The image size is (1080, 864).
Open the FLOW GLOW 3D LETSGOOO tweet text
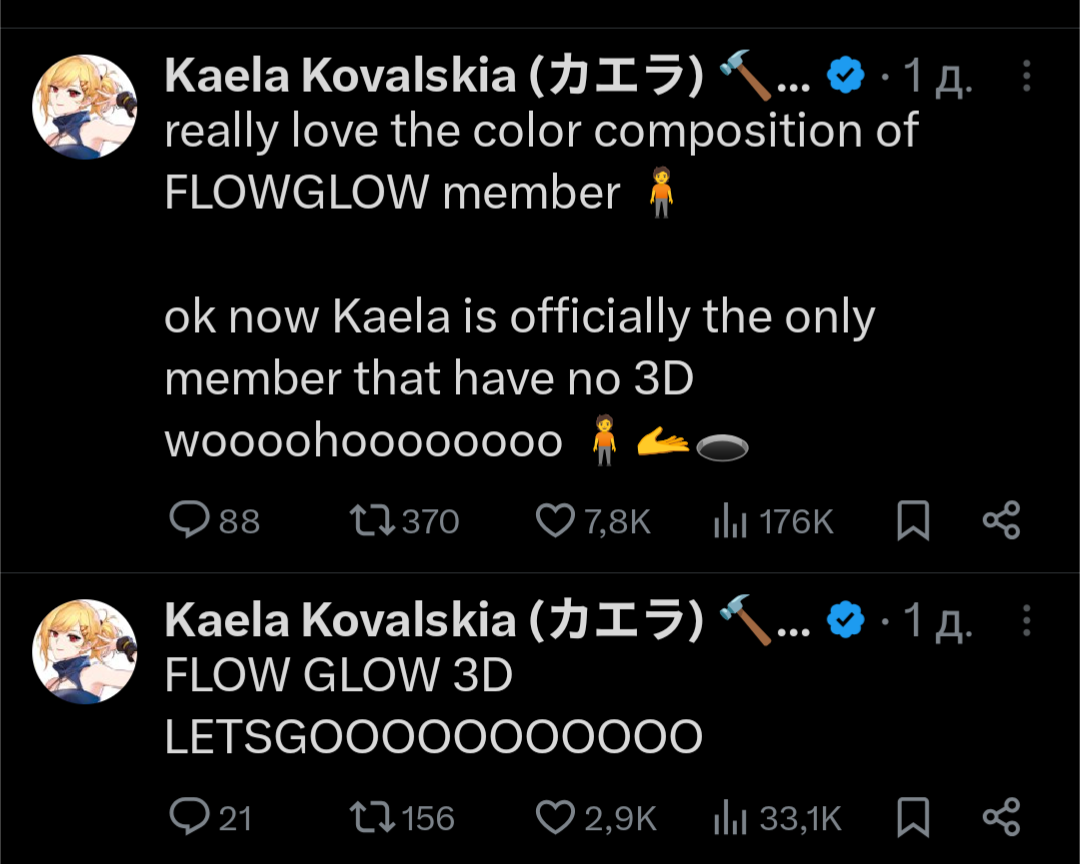click(433, 707)
